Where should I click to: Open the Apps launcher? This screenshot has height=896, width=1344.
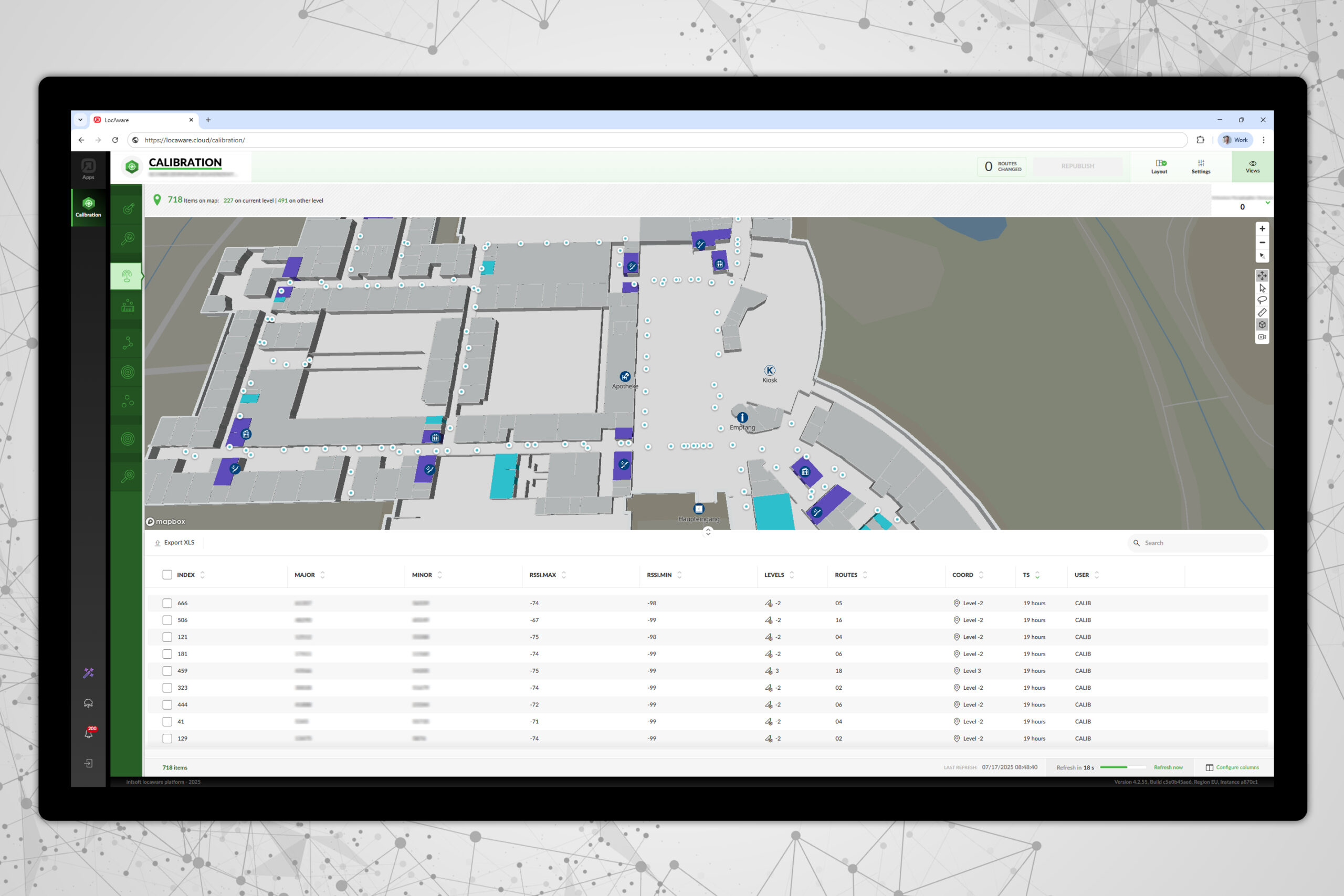(x=88, y=169)
